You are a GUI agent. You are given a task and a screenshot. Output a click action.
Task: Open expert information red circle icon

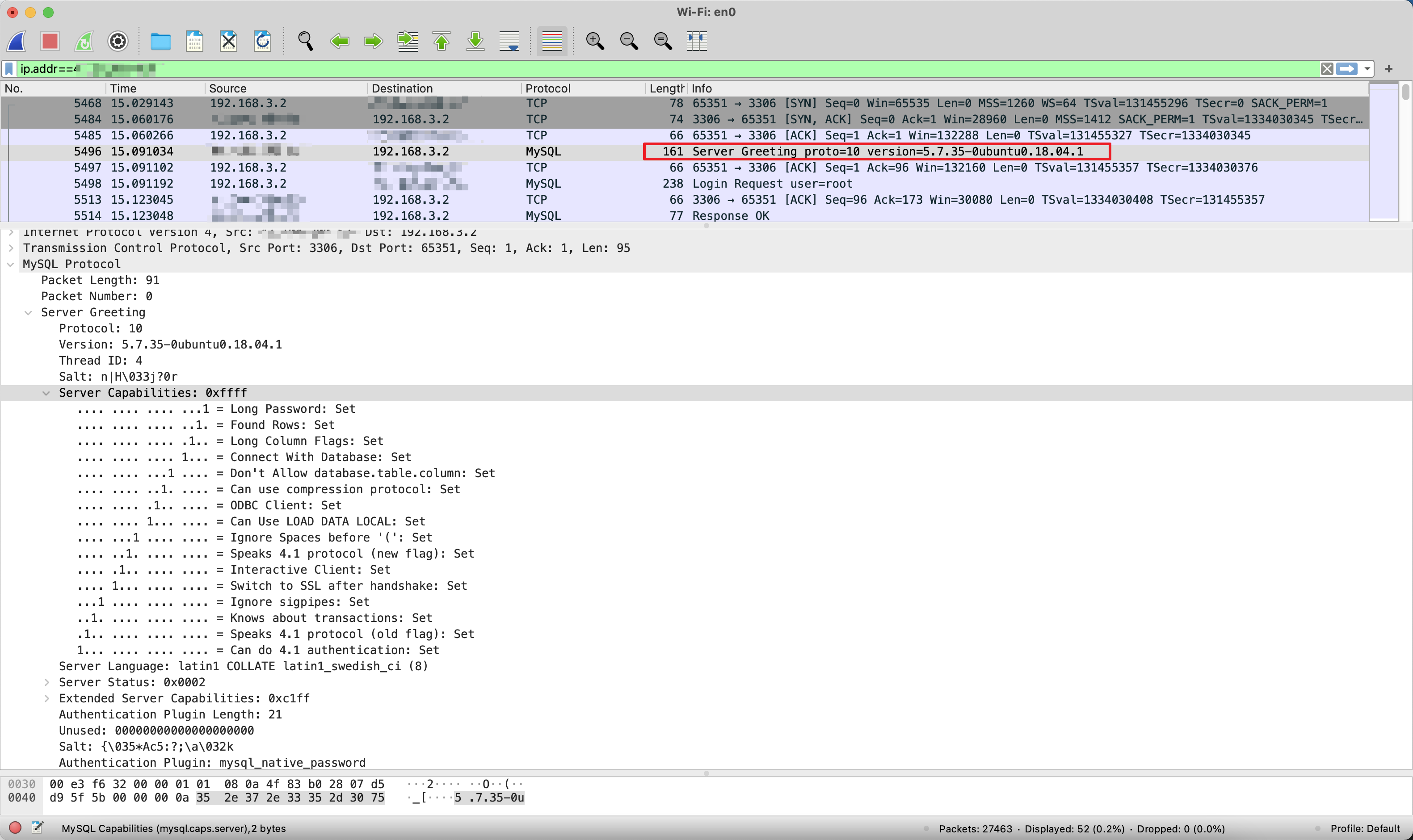[15, 827]
